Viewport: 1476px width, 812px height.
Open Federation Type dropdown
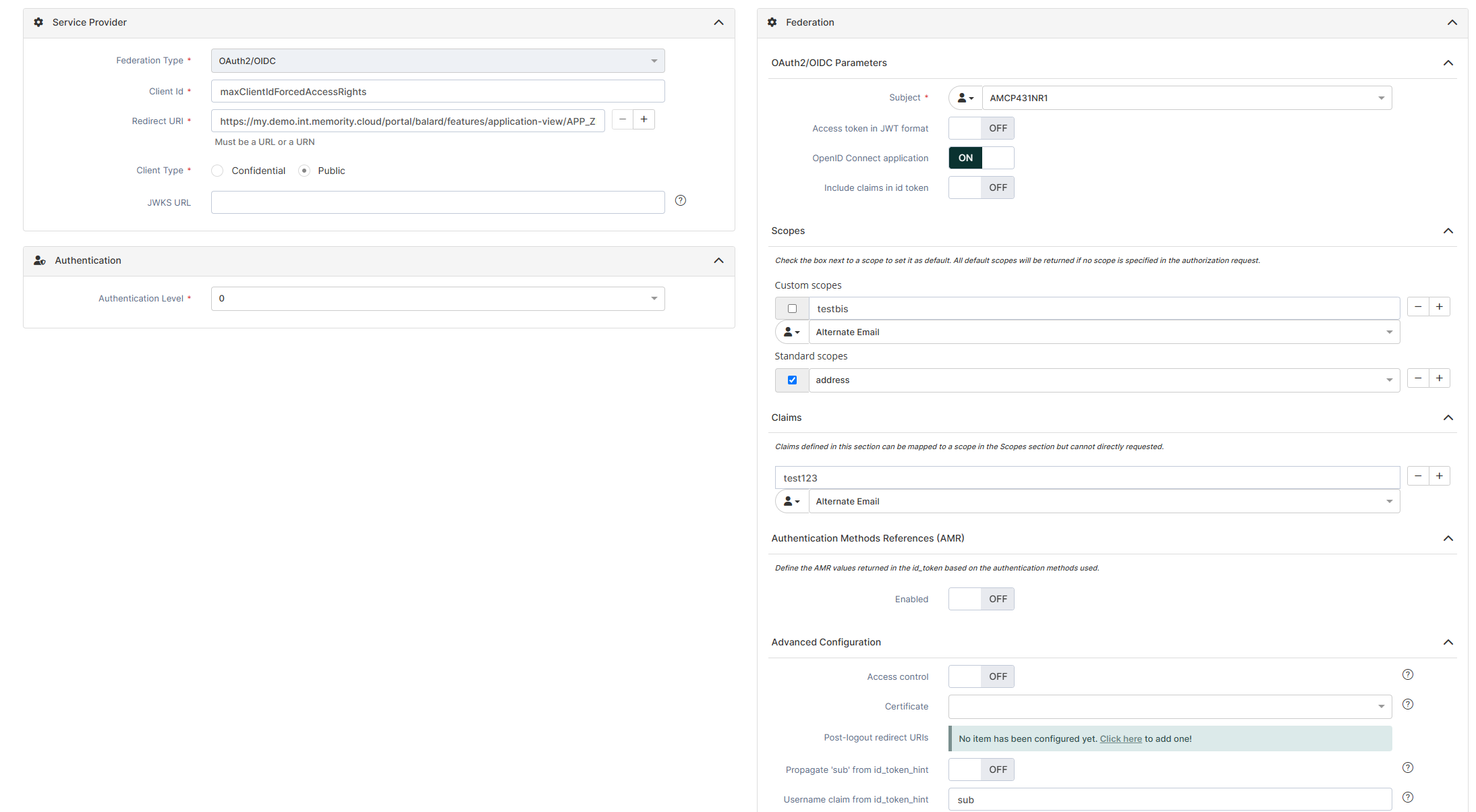pyautogui.click(x=438, y=61)
